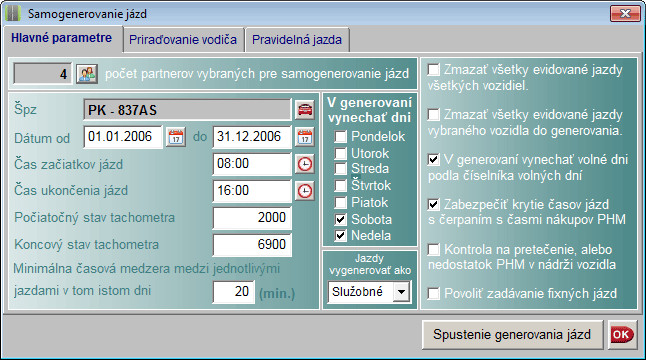Screen dimensions: 646x360
Task: Click minimum gap field showing 20
Action: point(234,292)
